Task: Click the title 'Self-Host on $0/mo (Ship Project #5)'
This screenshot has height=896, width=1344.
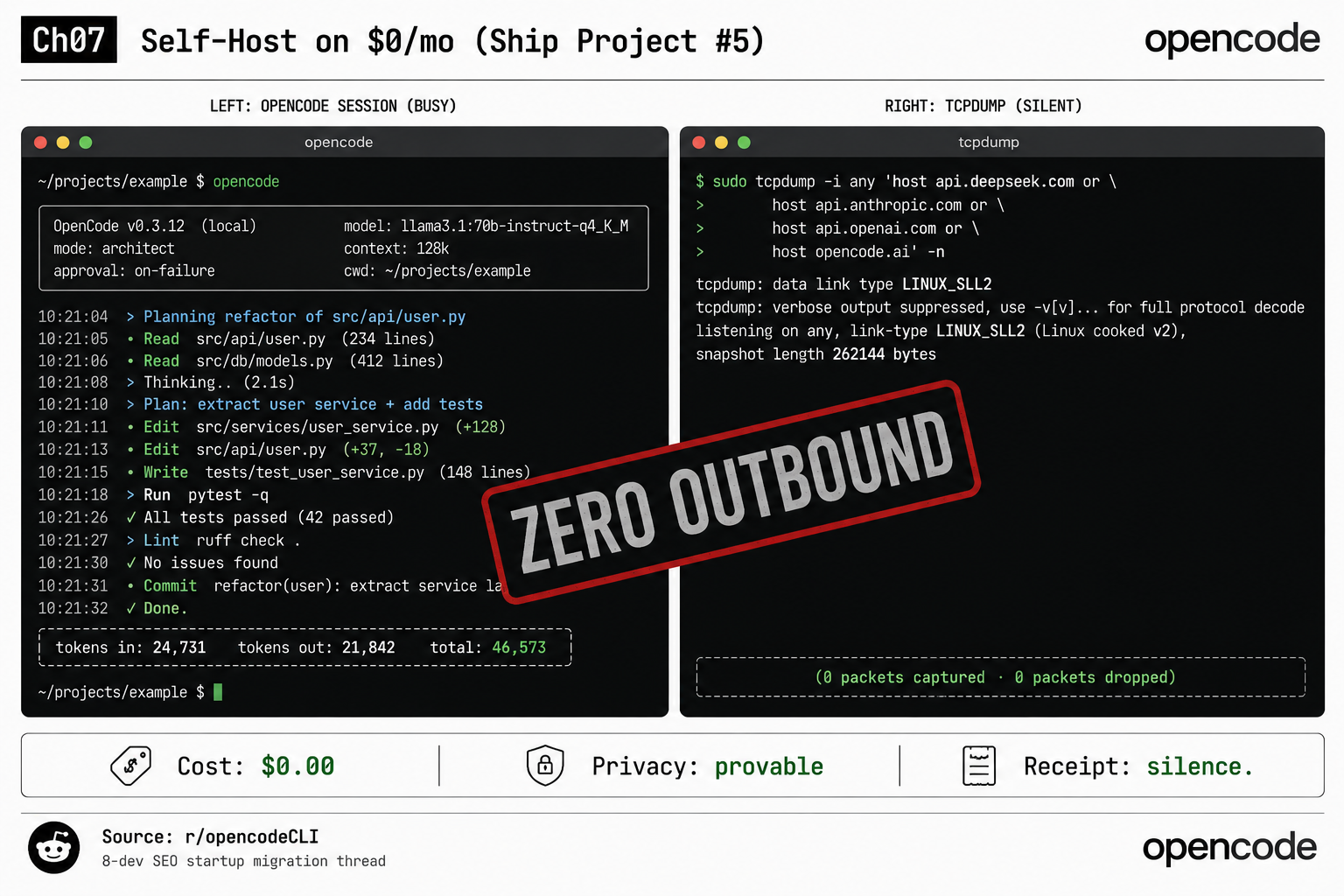Action: 452,40
